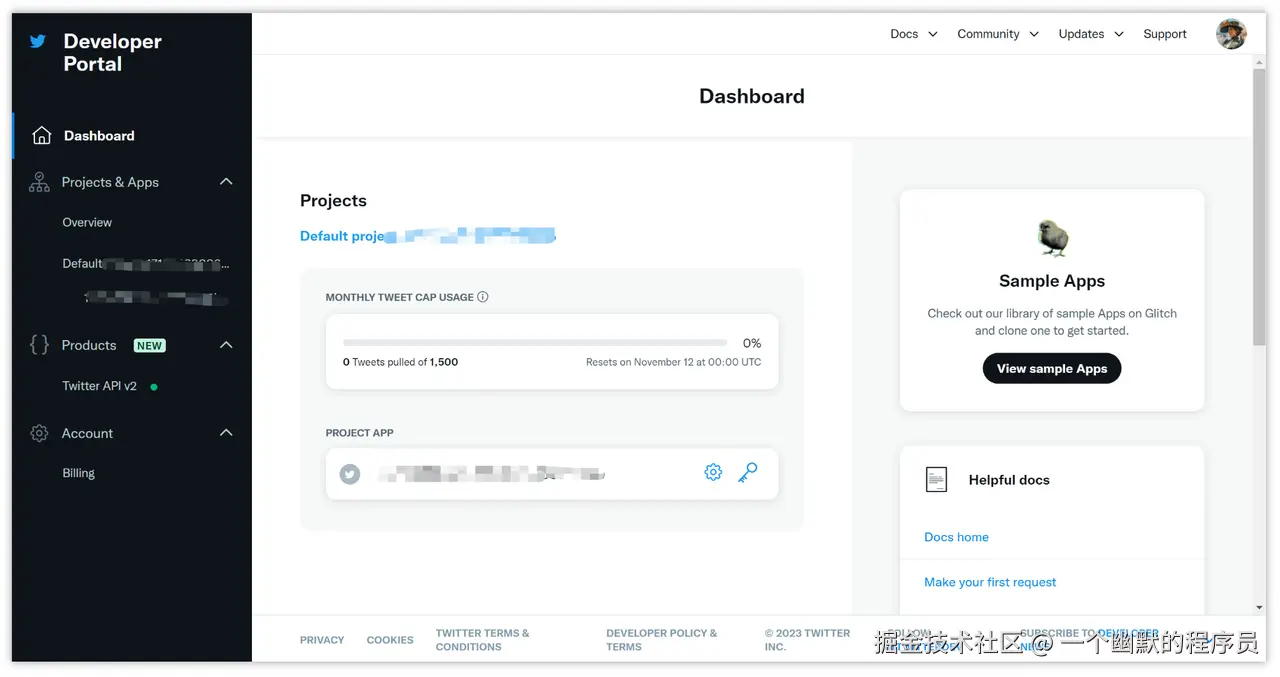Viewport: 1280px width, 677px height.
Task: Open Twitter Terms & Conditions footer link
Action: (x=482, y=640)
